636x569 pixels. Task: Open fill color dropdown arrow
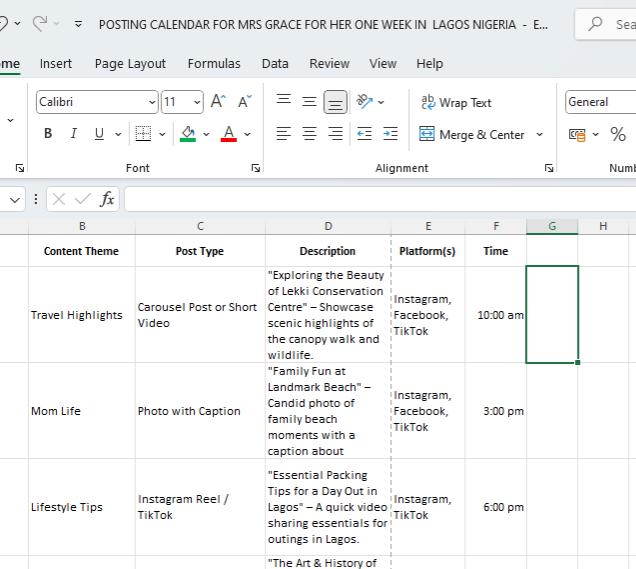click(206, 134)
